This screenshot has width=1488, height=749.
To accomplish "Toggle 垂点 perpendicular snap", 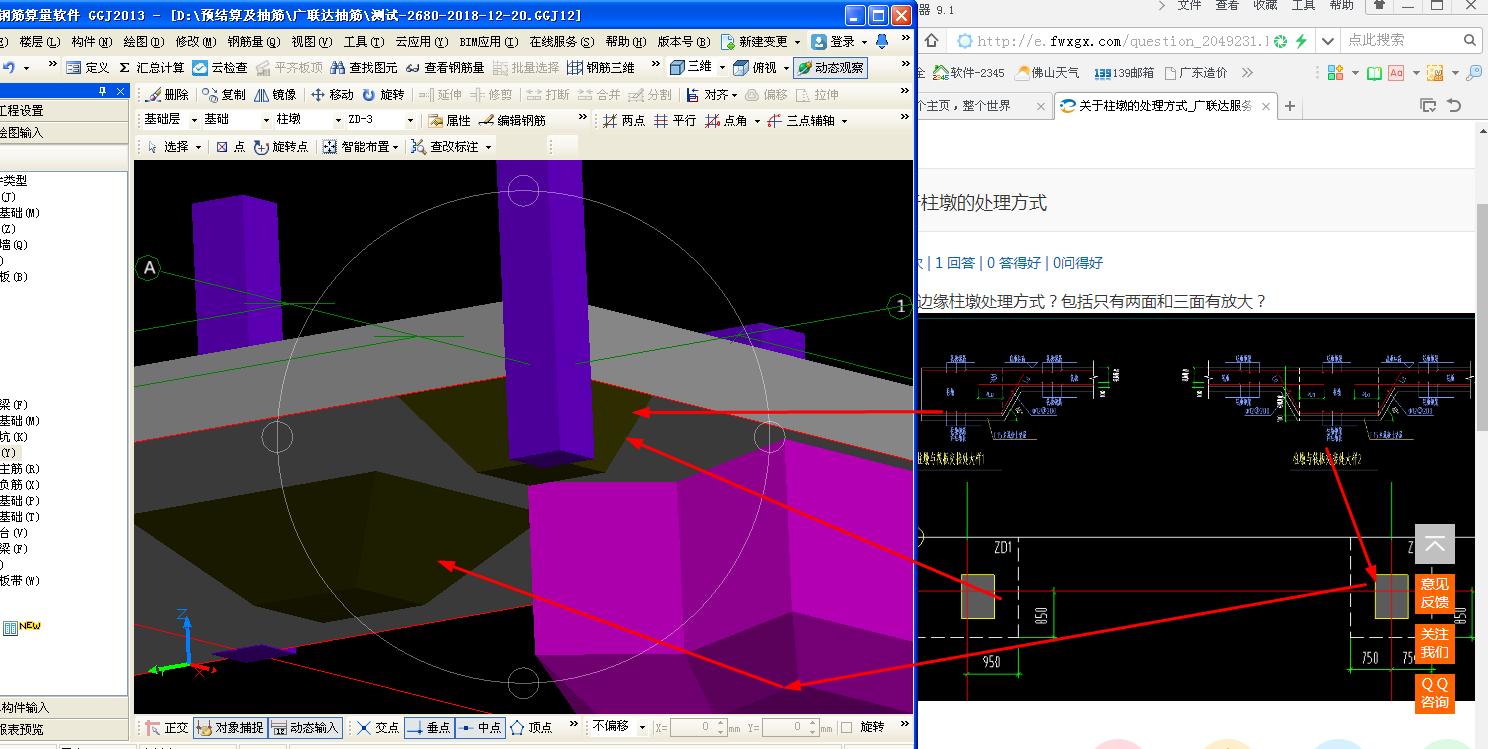I will (x=429, y=727).
